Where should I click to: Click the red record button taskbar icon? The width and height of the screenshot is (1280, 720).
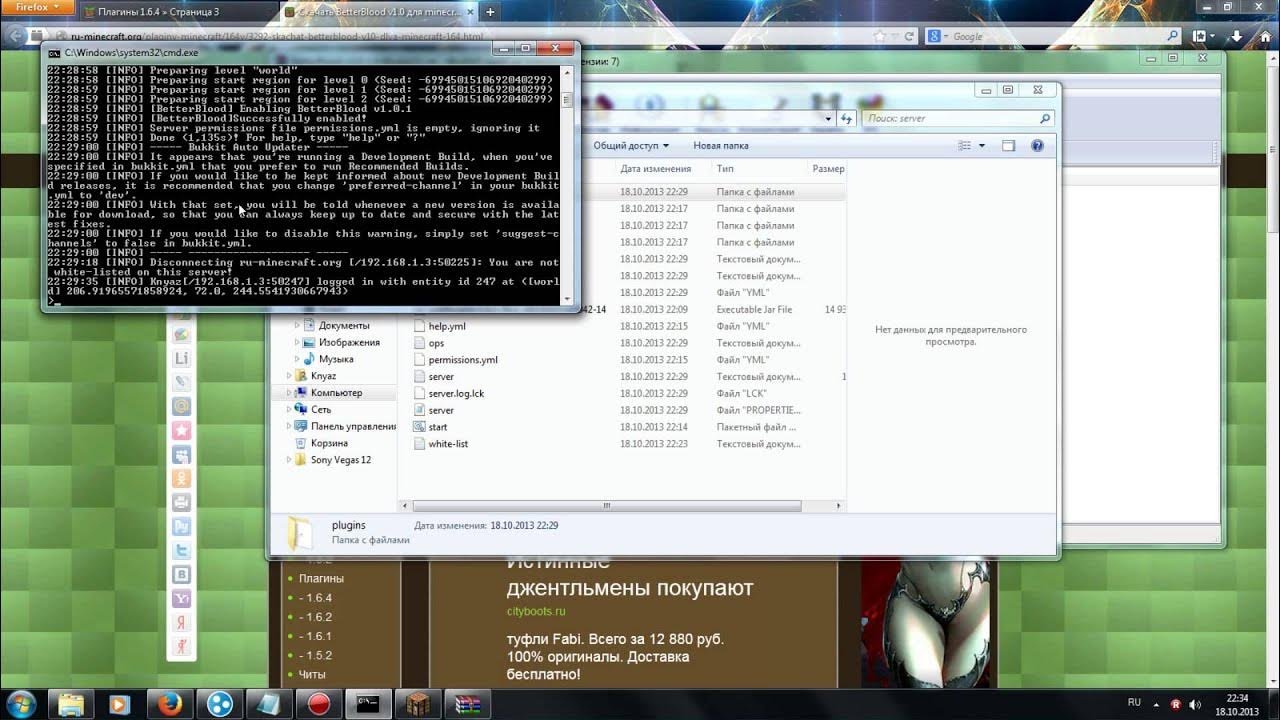point(319,704)
